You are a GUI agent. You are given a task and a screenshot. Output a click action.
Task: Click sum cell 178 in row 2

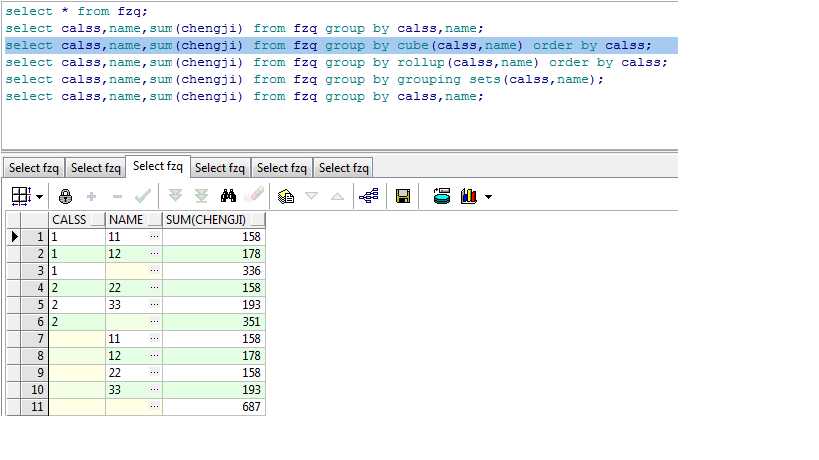[x=214, y=254]
